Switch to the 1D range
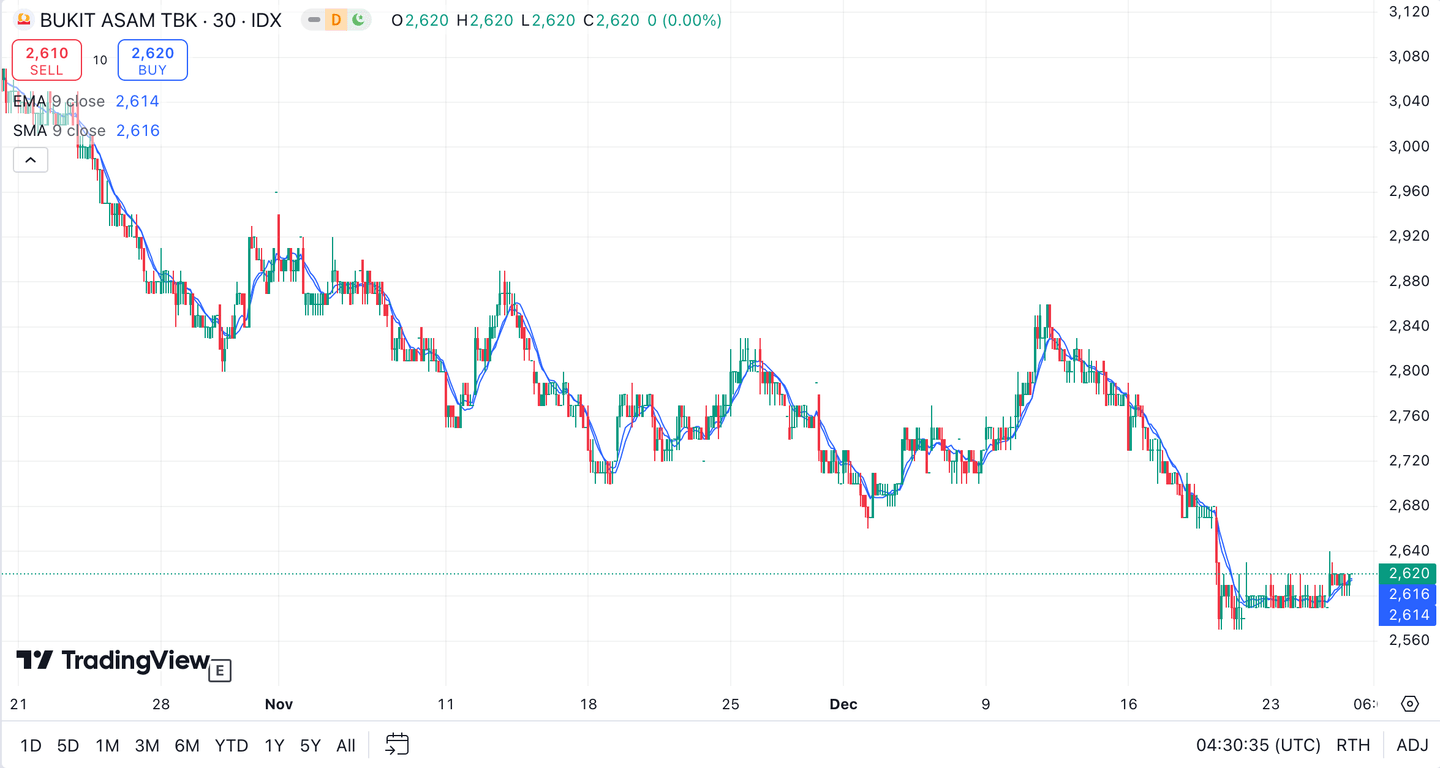Image resolution: width=1440 pixels, height=768 pixels. click(x=30, y=745)
